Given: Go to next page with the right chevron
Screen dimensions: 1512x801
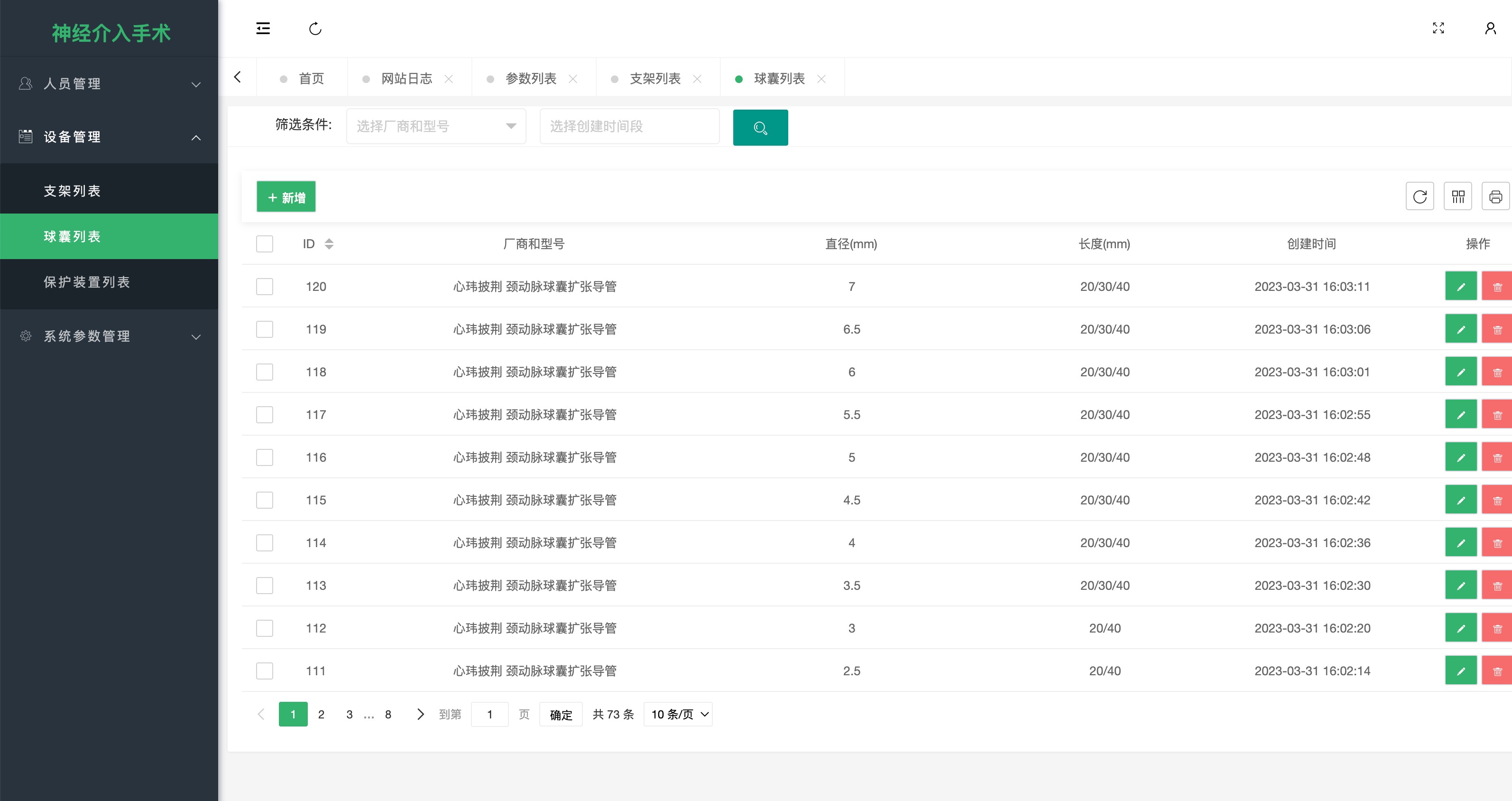Looking at the screenshot, I should (x=420, y=714).
